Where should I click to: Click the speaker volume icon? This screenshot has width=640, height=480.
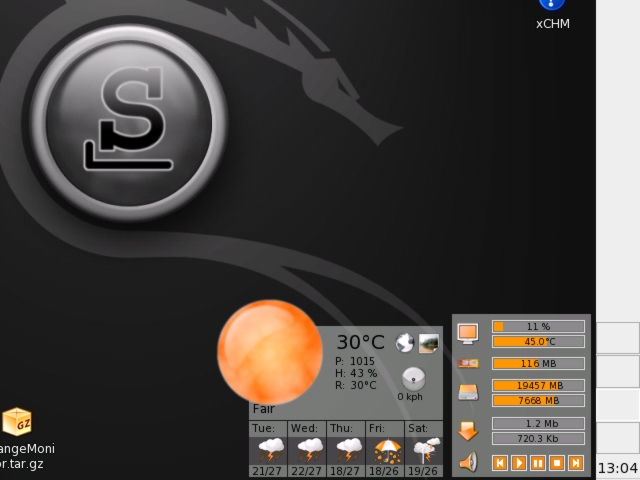(468, 462)
